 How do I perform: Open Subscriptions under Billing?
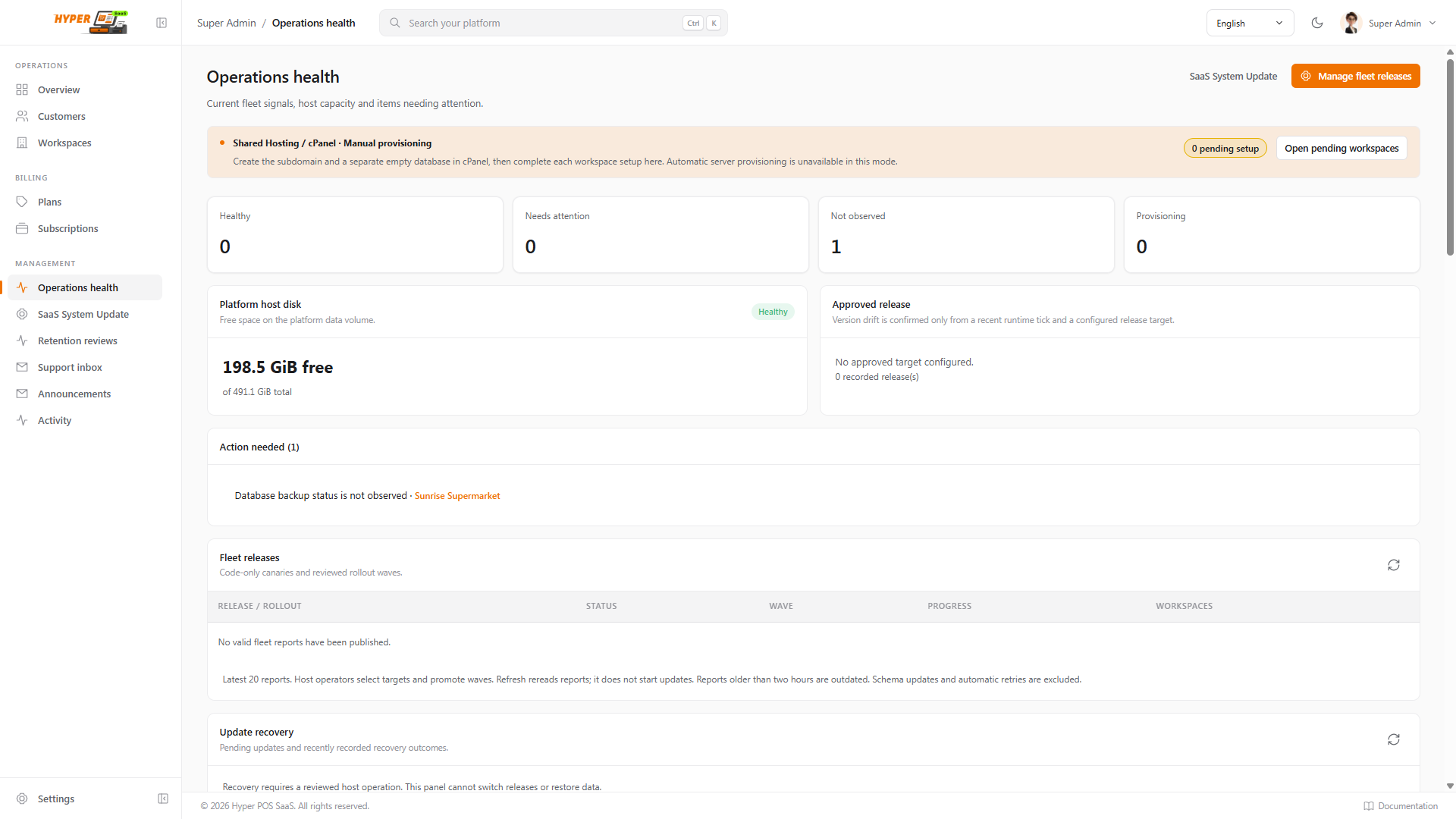[x=85, y=228]
